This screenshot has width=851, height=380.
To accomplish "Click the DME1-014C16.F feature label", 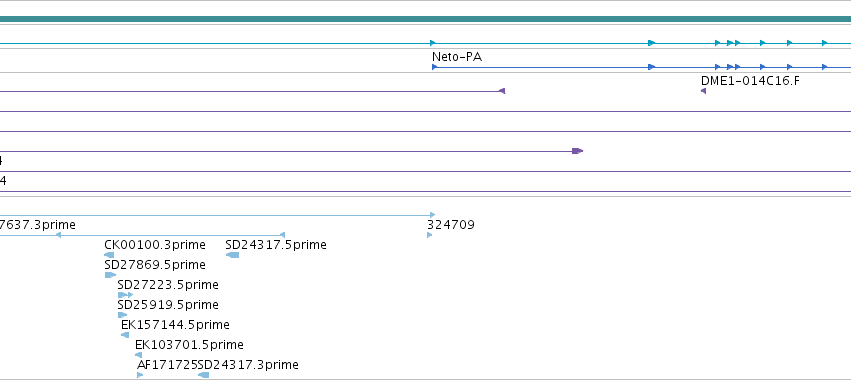I will coord(750,81).
